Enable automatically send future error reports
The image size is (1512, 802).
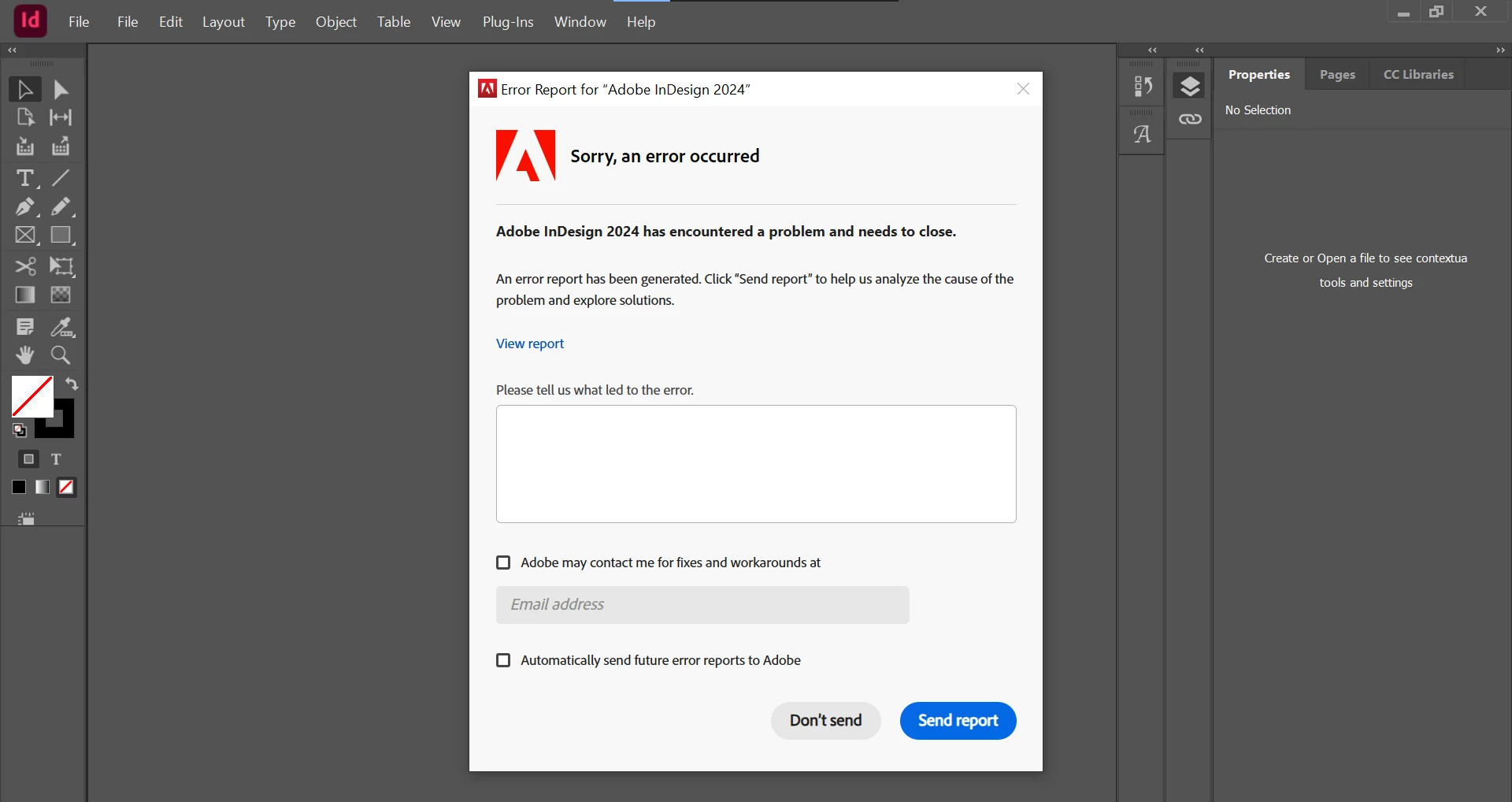[503, 660]
